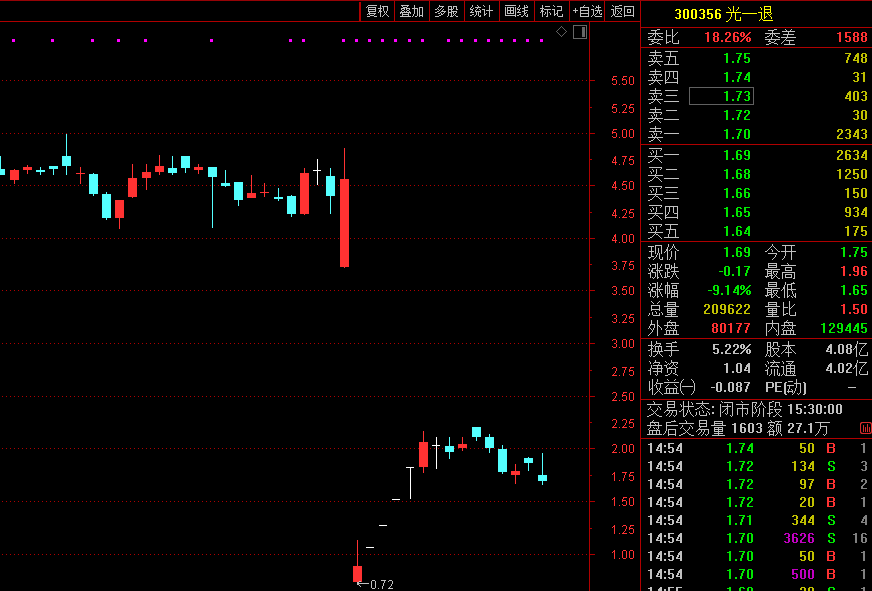Viewport: 872px width, 591px height.
Task: Click 买一 price 1.69
Action: pos(737,155)
